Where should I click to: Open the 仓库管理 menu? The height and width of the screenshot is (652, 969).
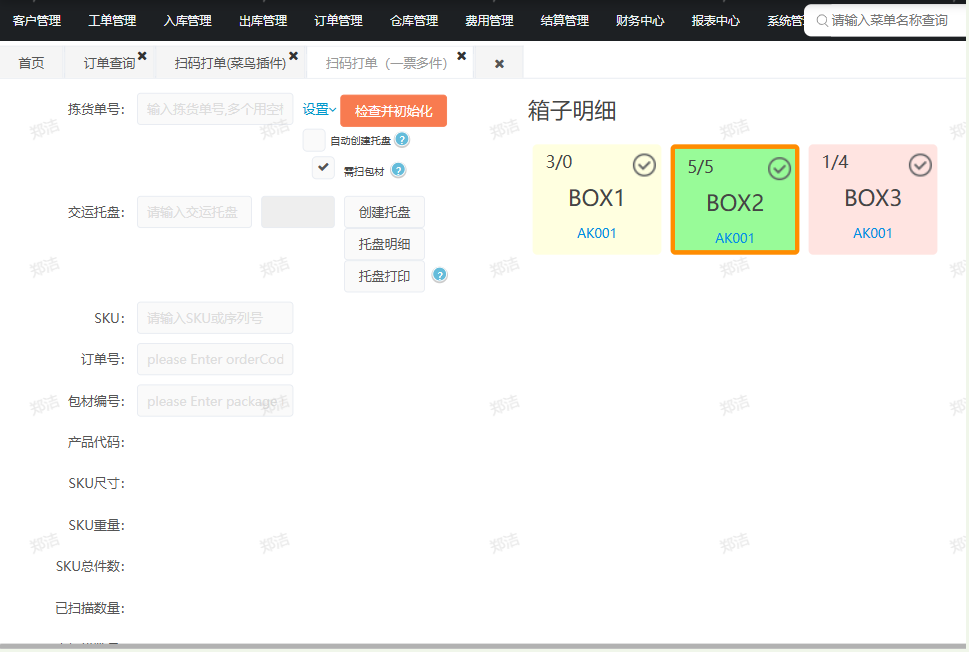414,21
